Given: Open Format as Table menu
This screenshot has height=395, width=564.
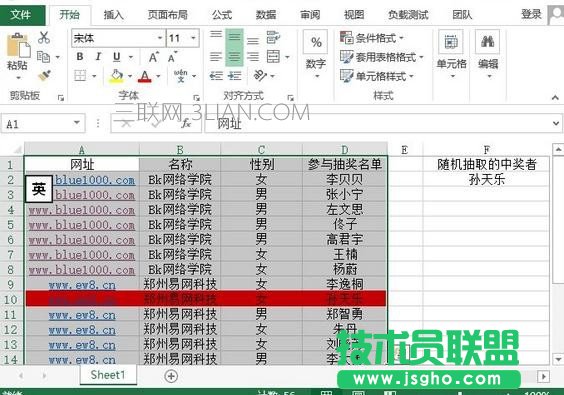Looking at the screenshot, I should [x=382, y=57].
